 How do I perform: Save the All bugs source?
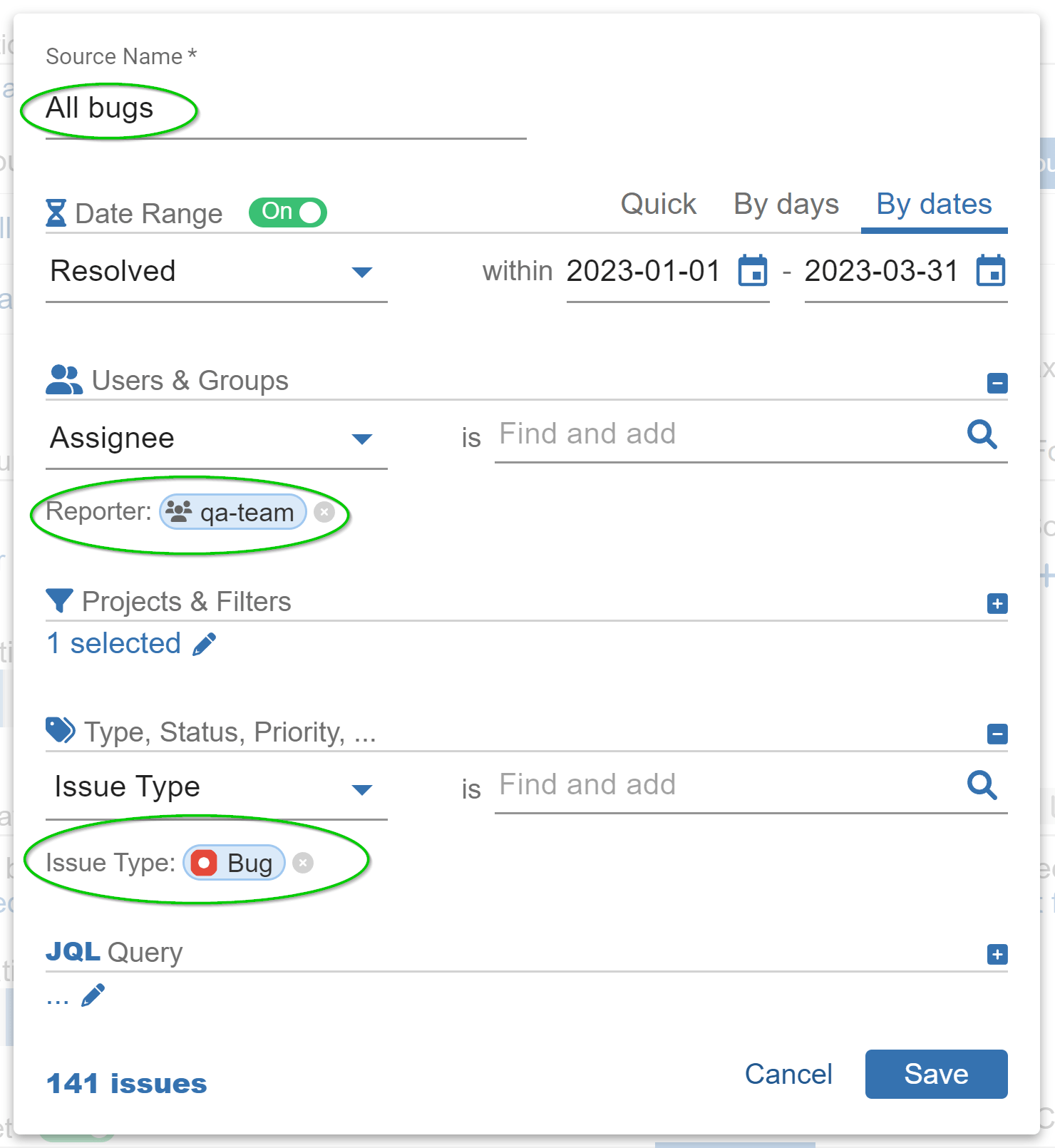click(936, 1075)
